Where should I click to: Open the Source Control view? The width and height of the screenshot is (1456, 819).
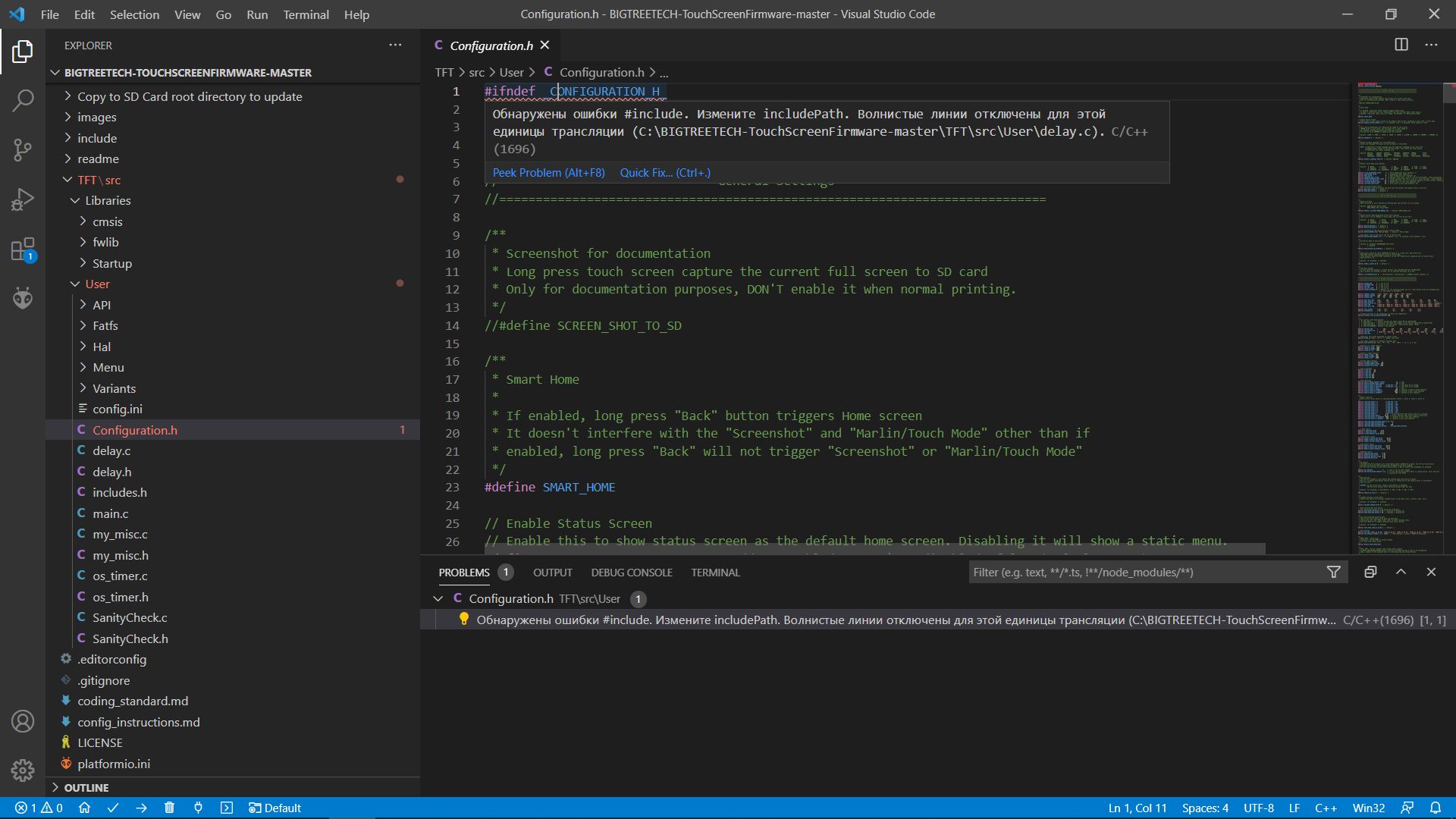pos(23,149)
